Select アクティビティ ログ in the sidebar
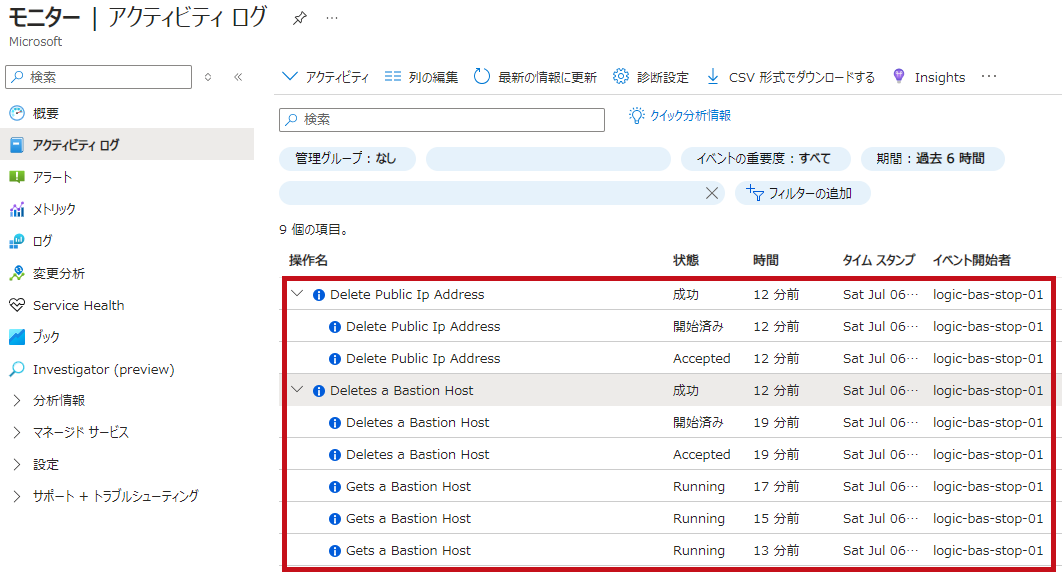The image size is (1062, 578). tap(127, 144)
